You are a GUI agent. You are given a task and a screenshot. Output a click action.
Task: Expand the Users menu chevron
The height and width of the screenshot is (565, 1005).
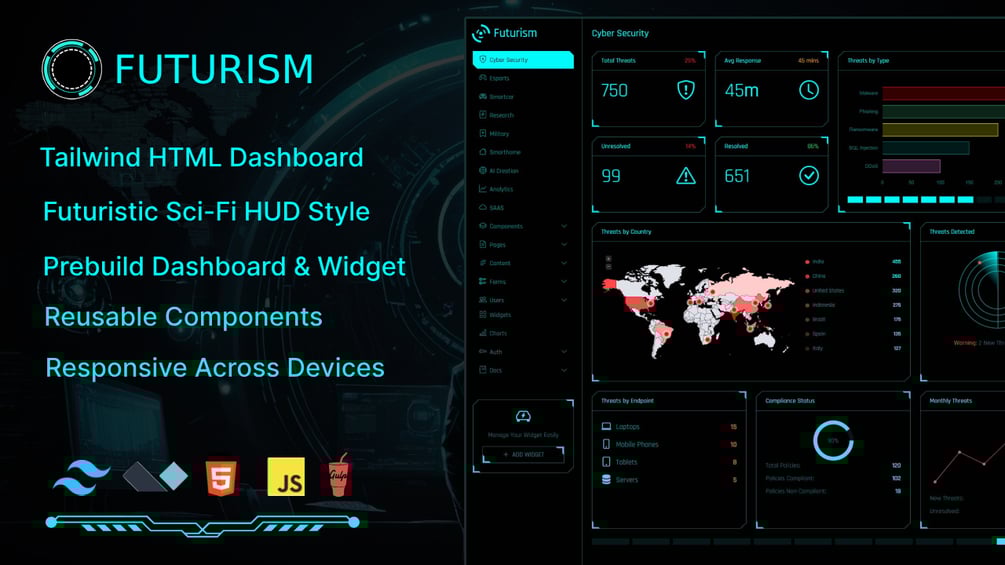(564, 300)
